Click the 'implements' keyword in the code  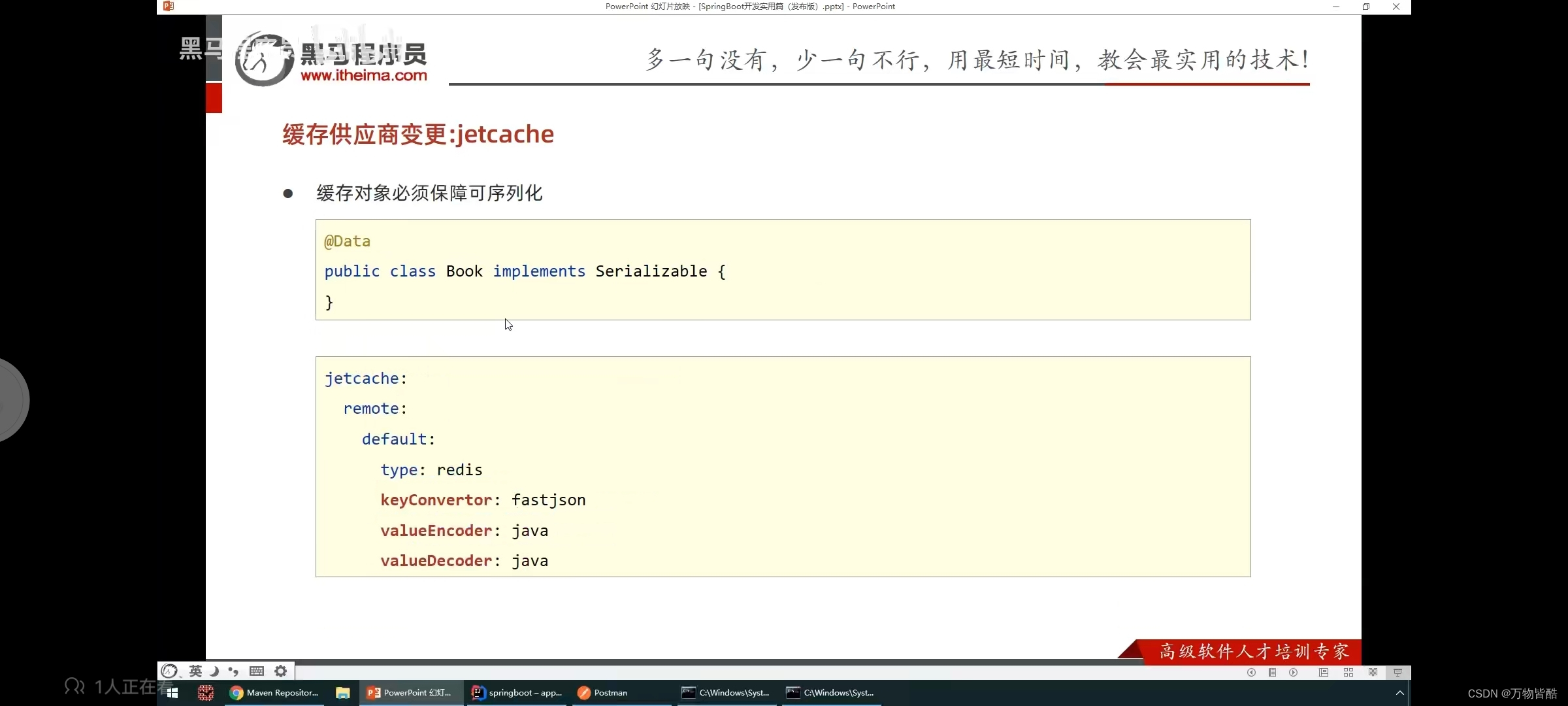pos(539,271)
